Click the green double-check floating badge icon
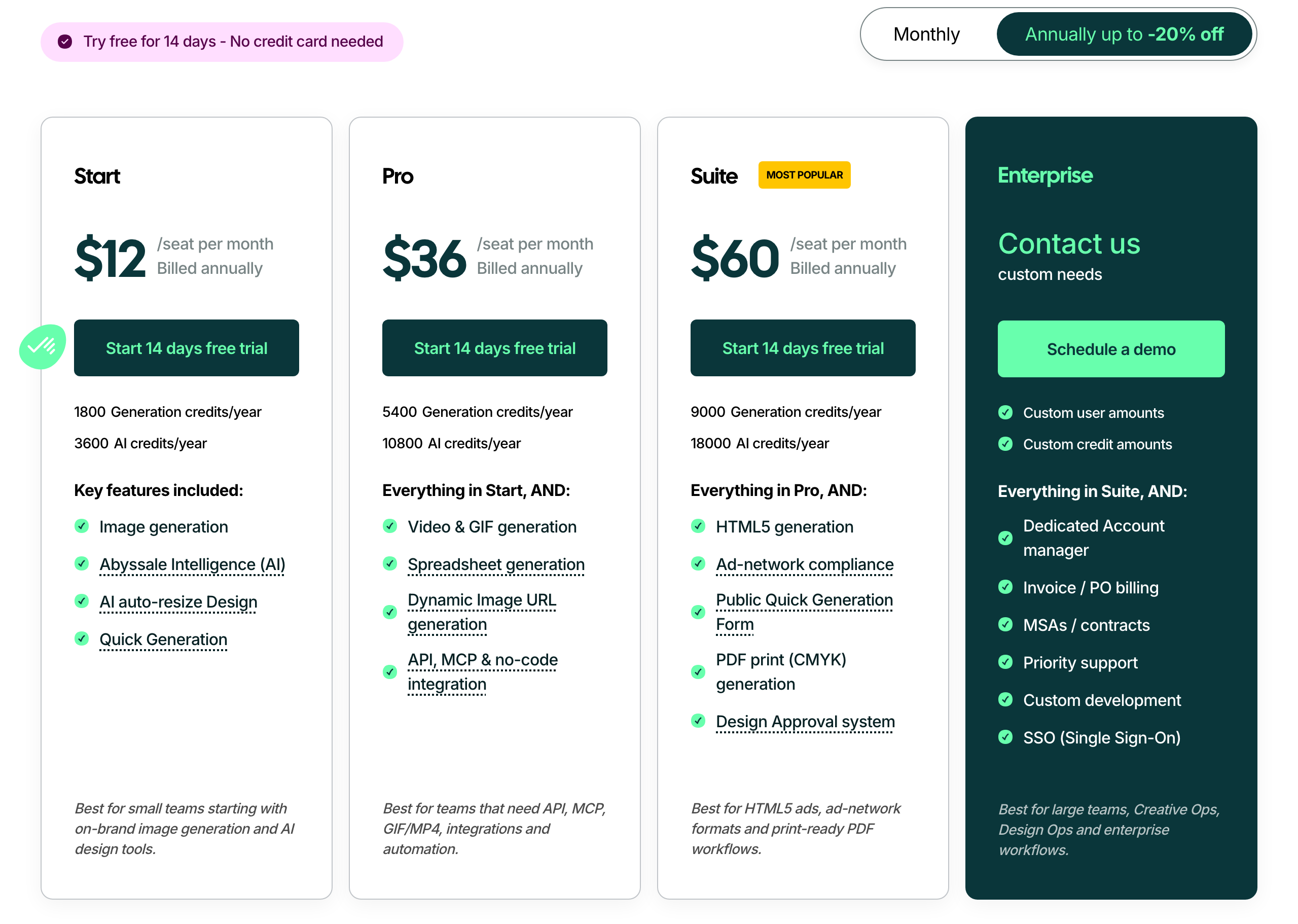 pyautogui.click(x=43, y=346)
